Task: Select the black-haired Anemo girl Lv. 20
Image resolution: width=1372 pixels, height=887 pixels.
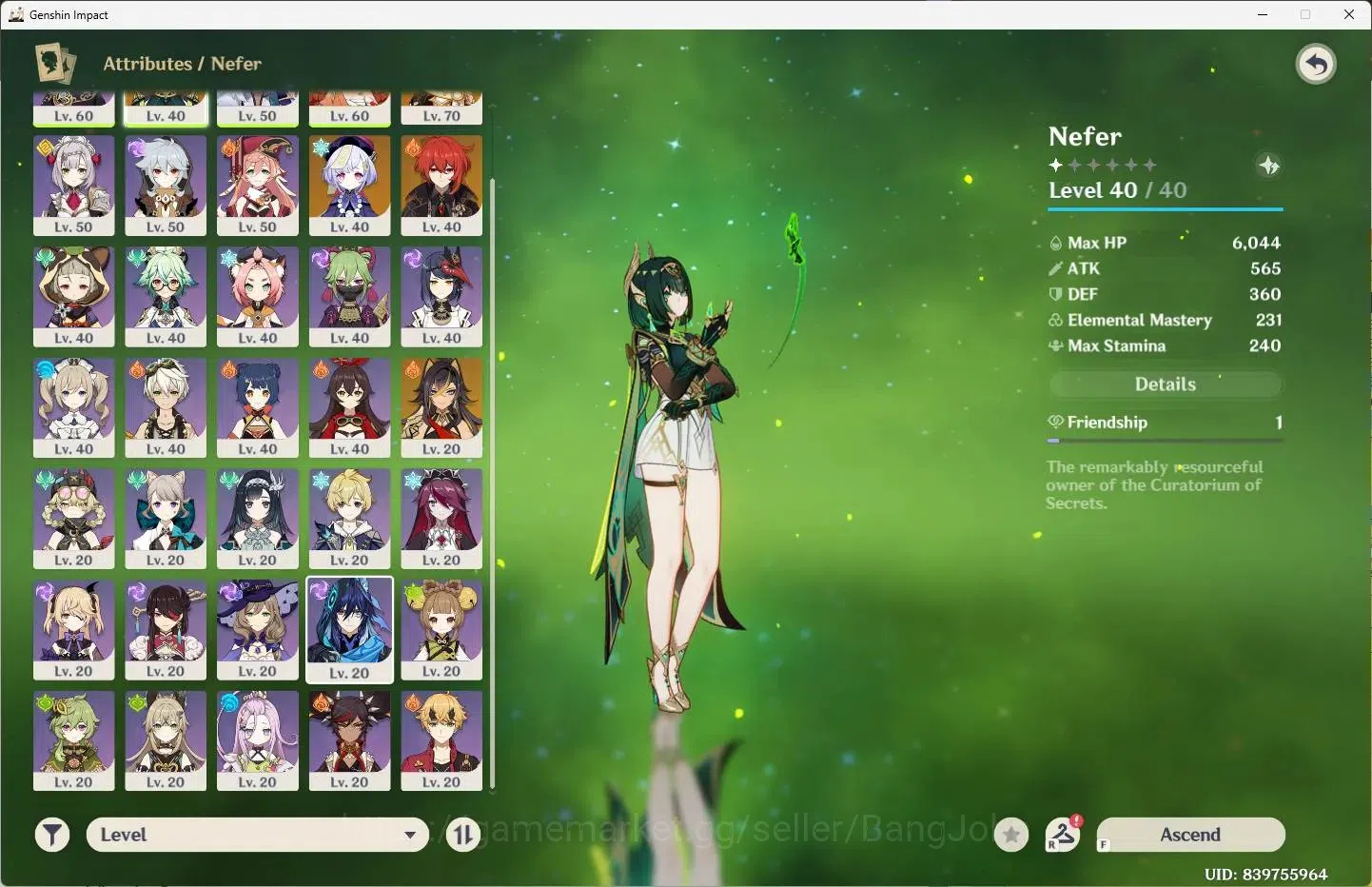Action: (258, 519)
